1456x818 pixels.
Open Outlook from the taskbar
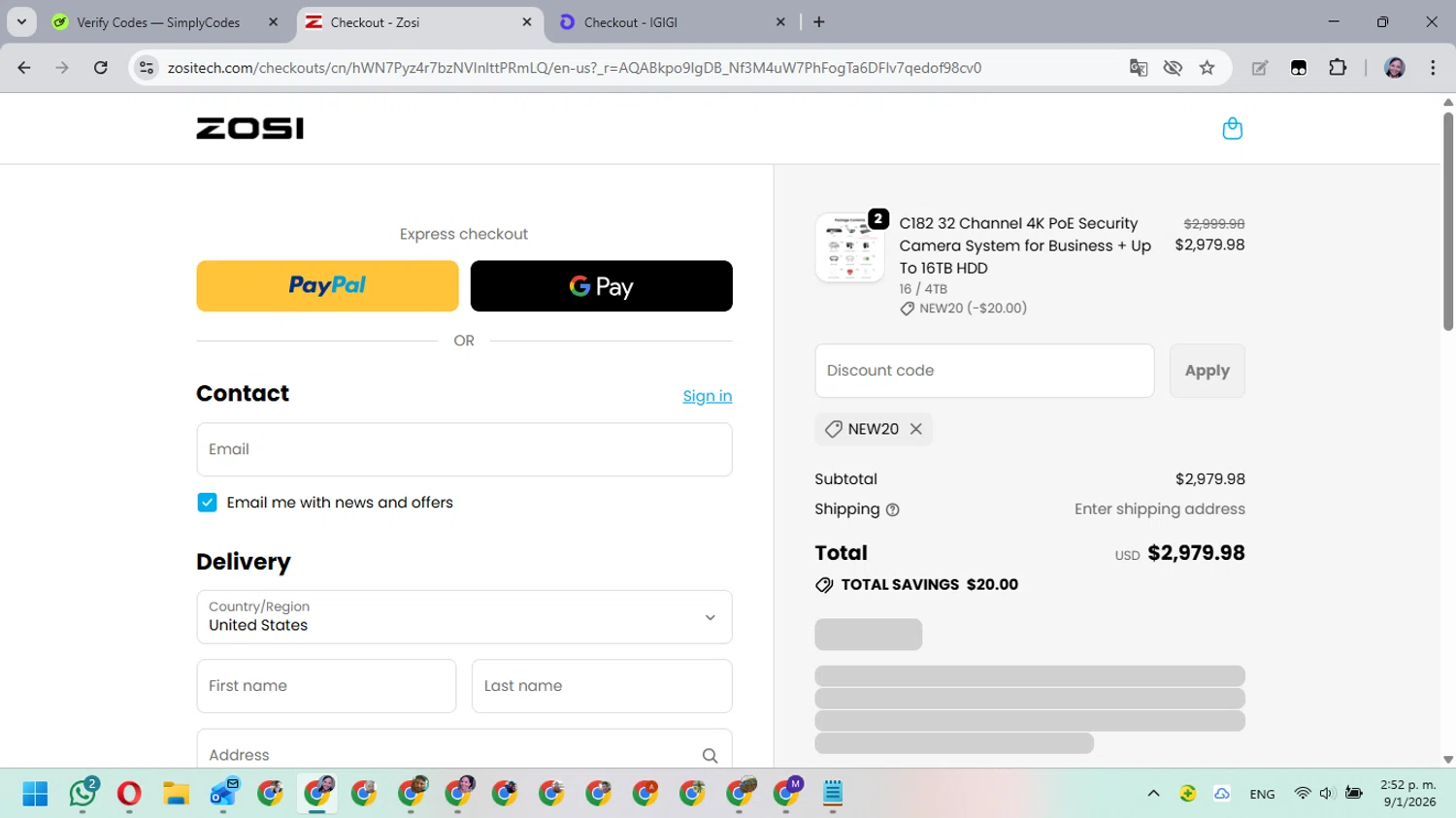[223, 794]
